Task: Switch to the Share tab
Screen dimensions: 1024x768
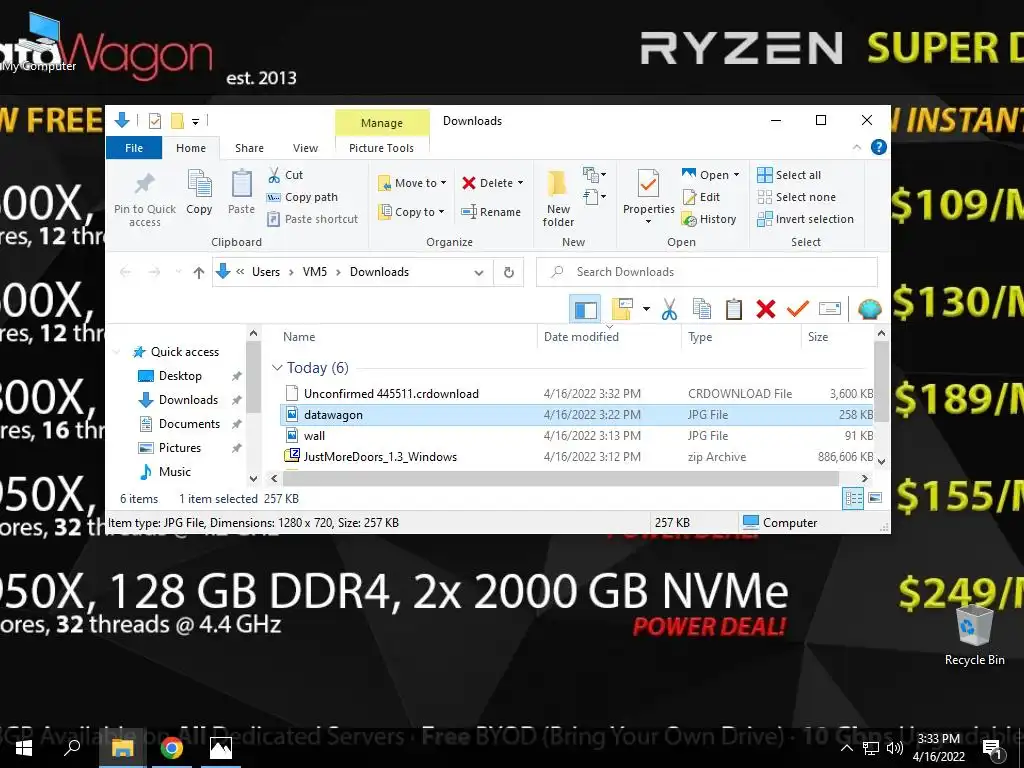Action: pos(249,148)
